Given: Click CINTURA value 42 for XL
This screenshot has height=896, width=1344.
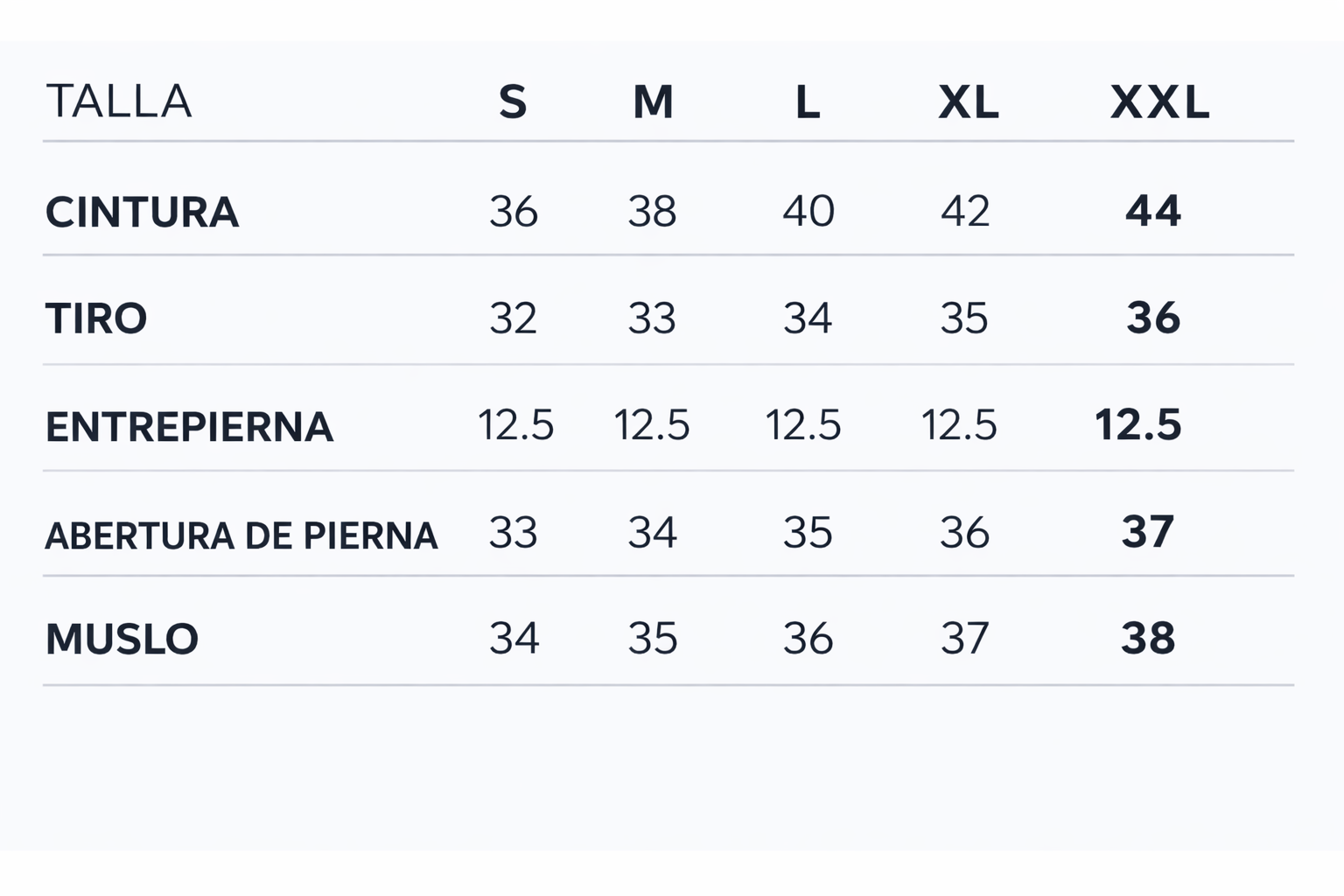Looking at the screenshot, I should coord(965,211).
